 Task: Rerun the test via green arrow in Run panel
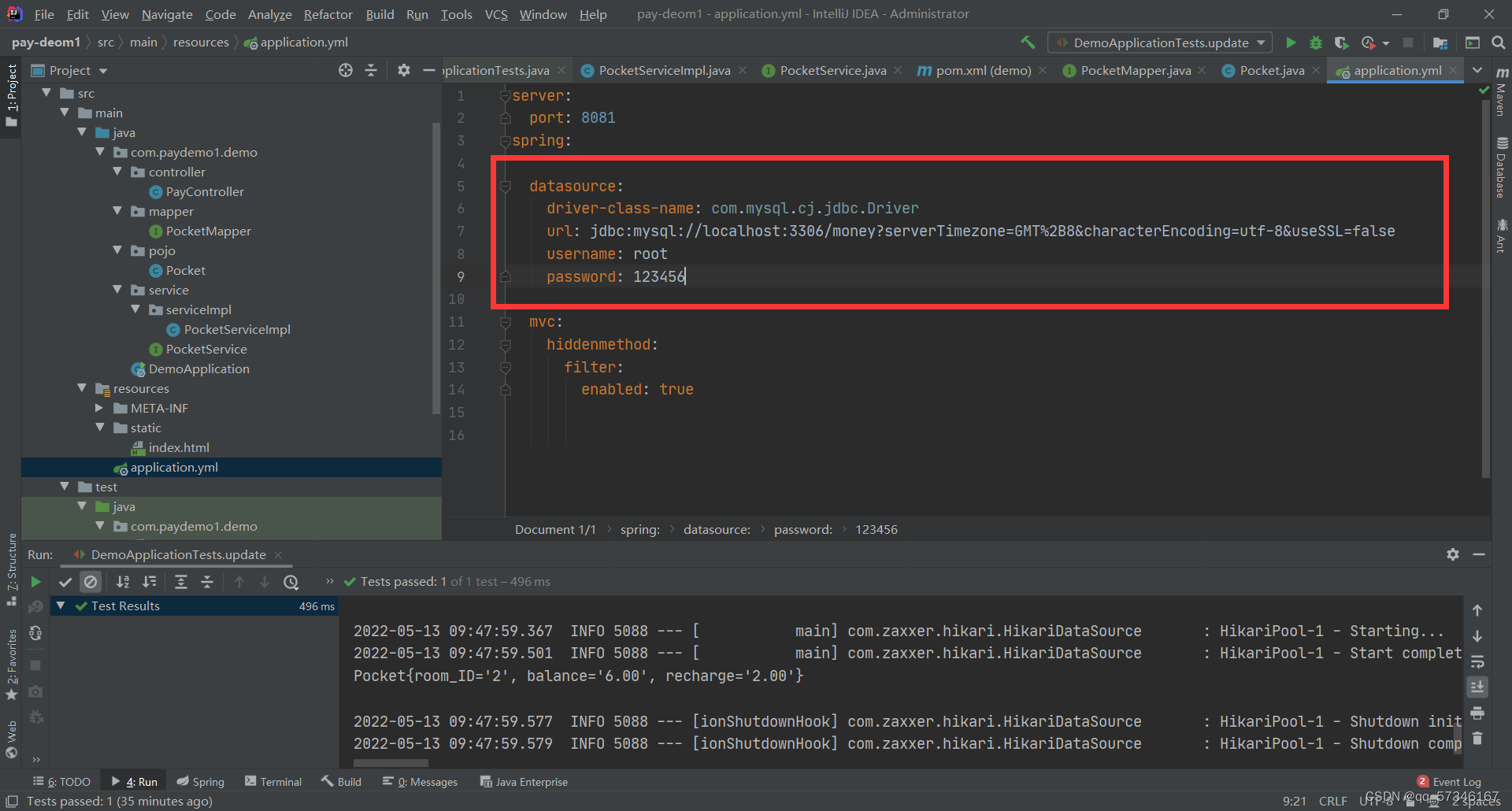[x=35, y=581]
